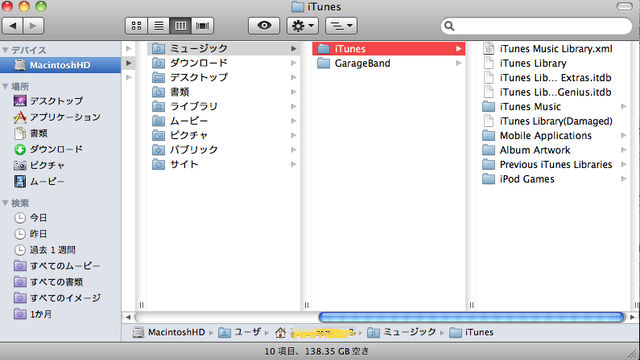Switch to icon view
Viewport: 640px width, 360px height.
click(x=136, y=26)
